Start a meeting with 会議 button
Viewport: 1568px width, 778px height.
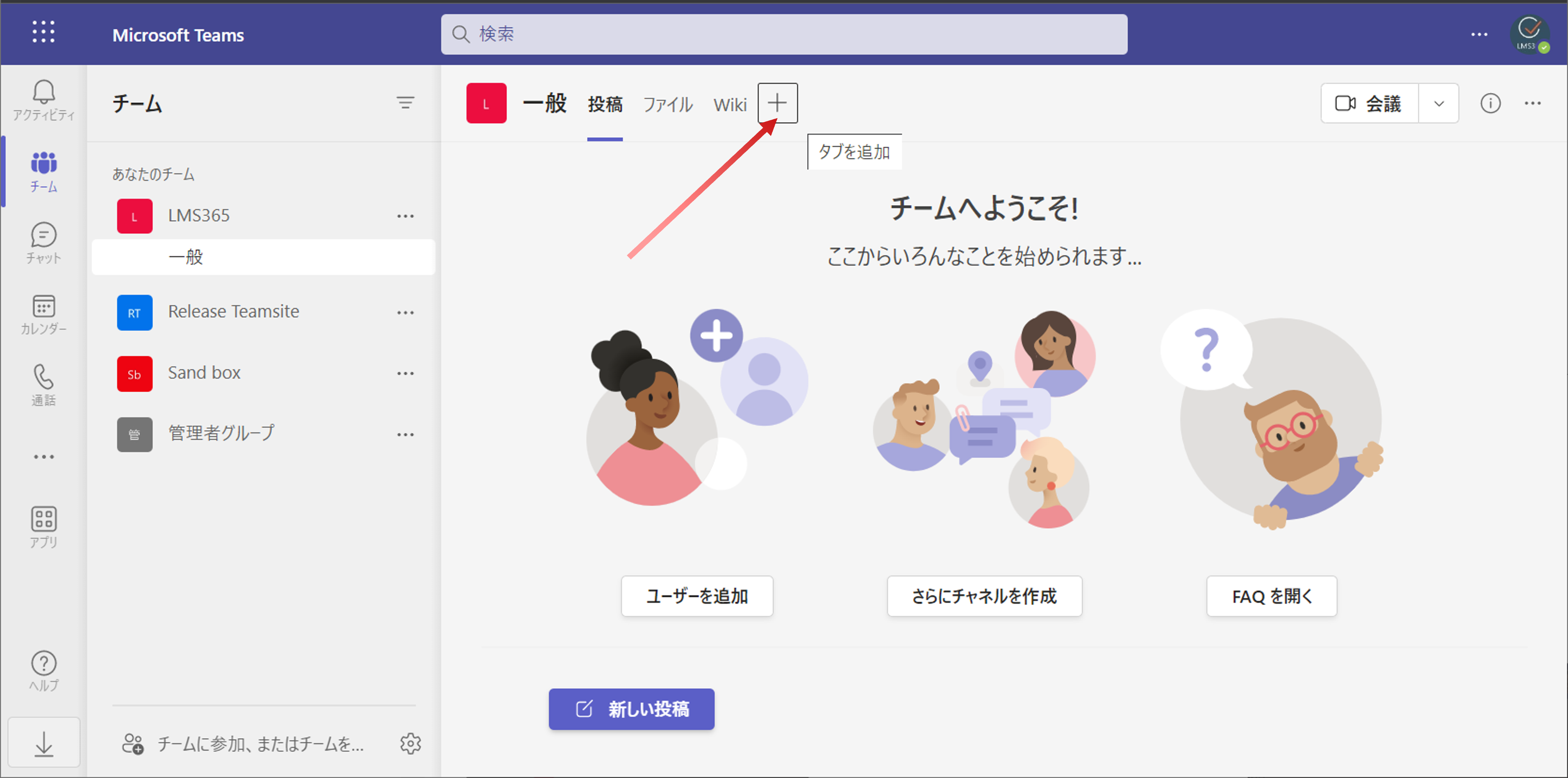click(x=1370, y=103)
